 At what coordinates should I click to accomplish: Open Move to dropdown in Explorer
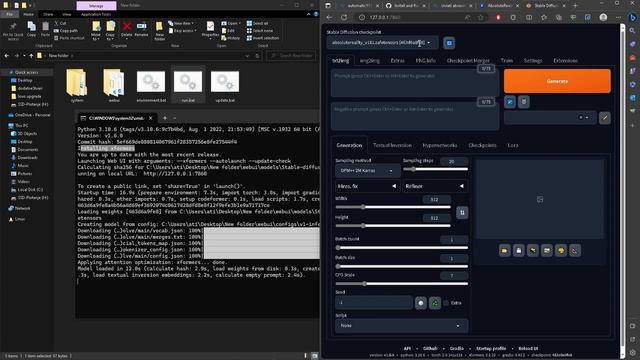point(96,31)
